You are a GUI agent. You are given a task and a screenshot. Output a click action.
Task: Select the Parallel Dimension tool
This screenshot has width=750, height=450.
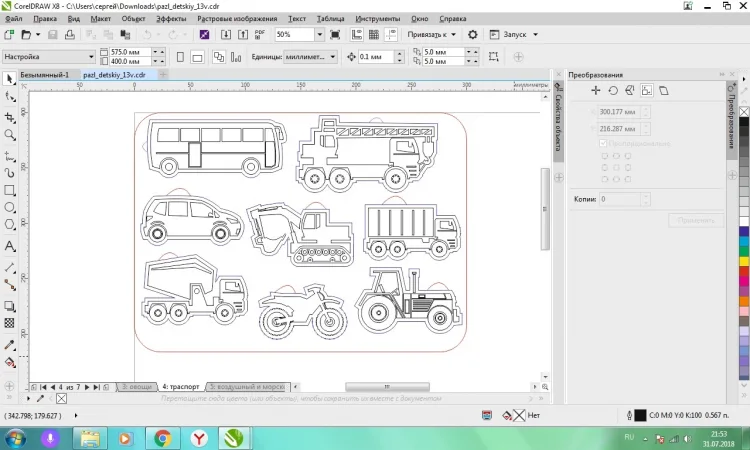click(10, 267)
